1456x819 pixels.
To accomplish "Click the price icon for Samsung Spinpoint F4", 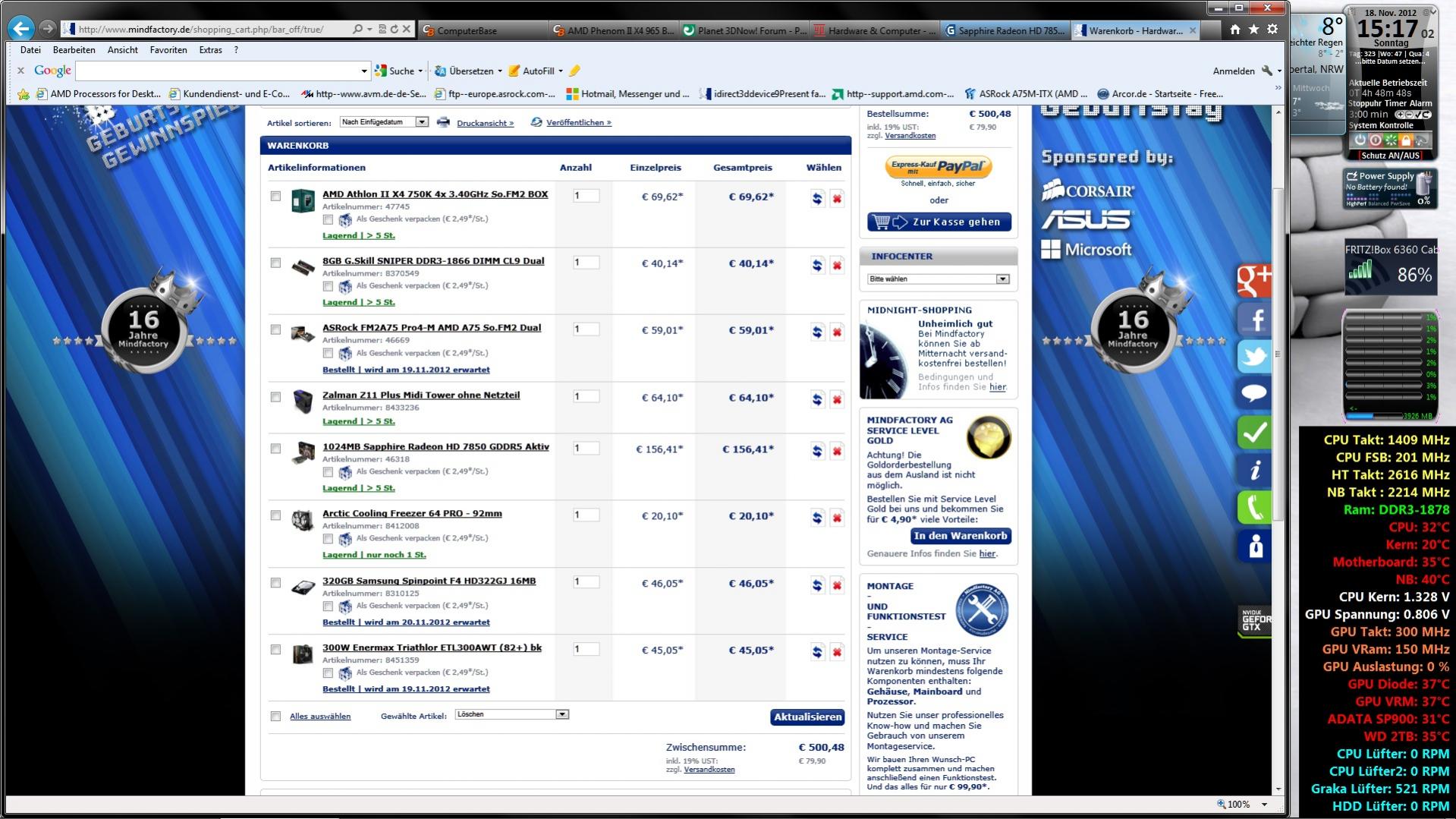I will (x=817, y=585).
